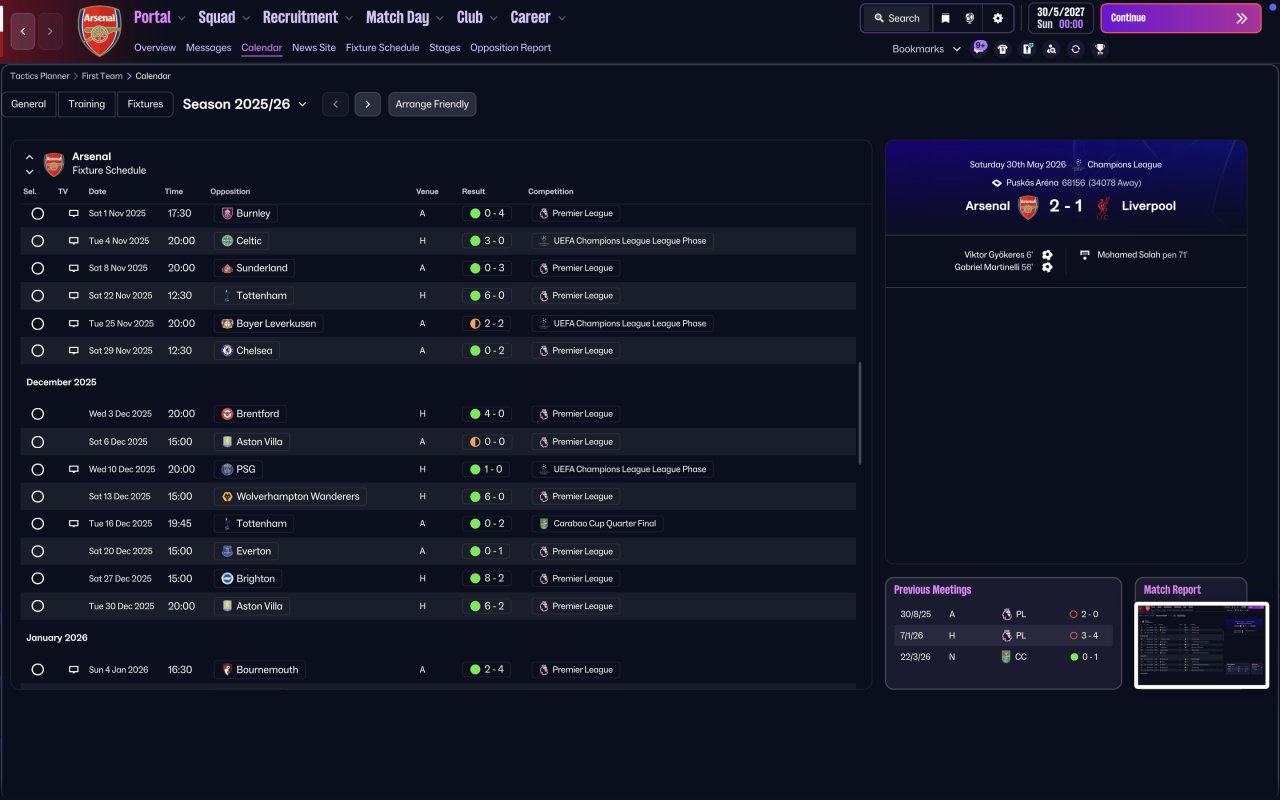The width and height of the screenshot is (1280, 800).
Task: Select the Brentford fixture radio button
Action: (x=38, y=414)
